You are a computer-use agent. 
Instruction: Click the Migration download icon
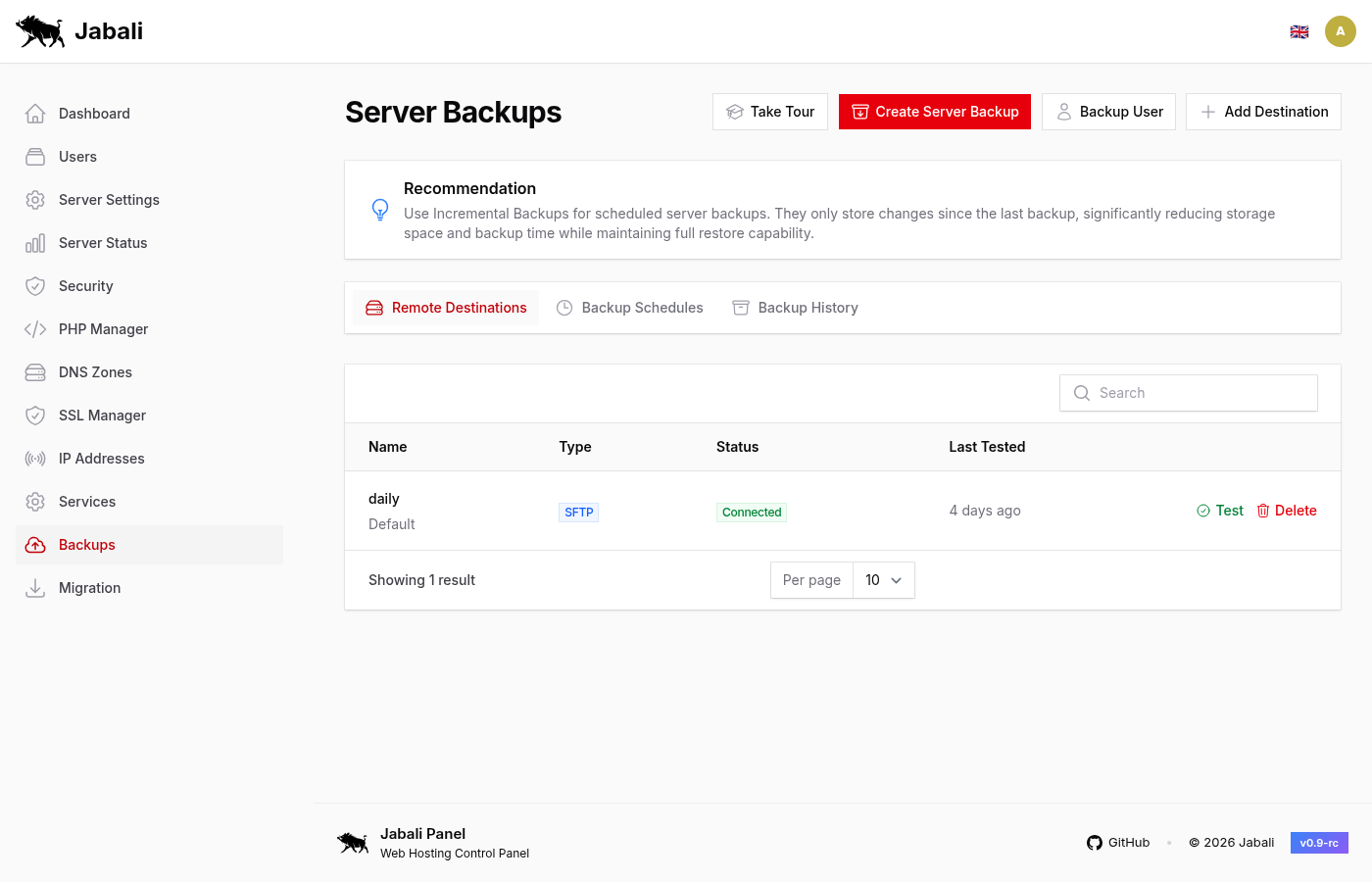pyautogui.click(x=35, y=588)
